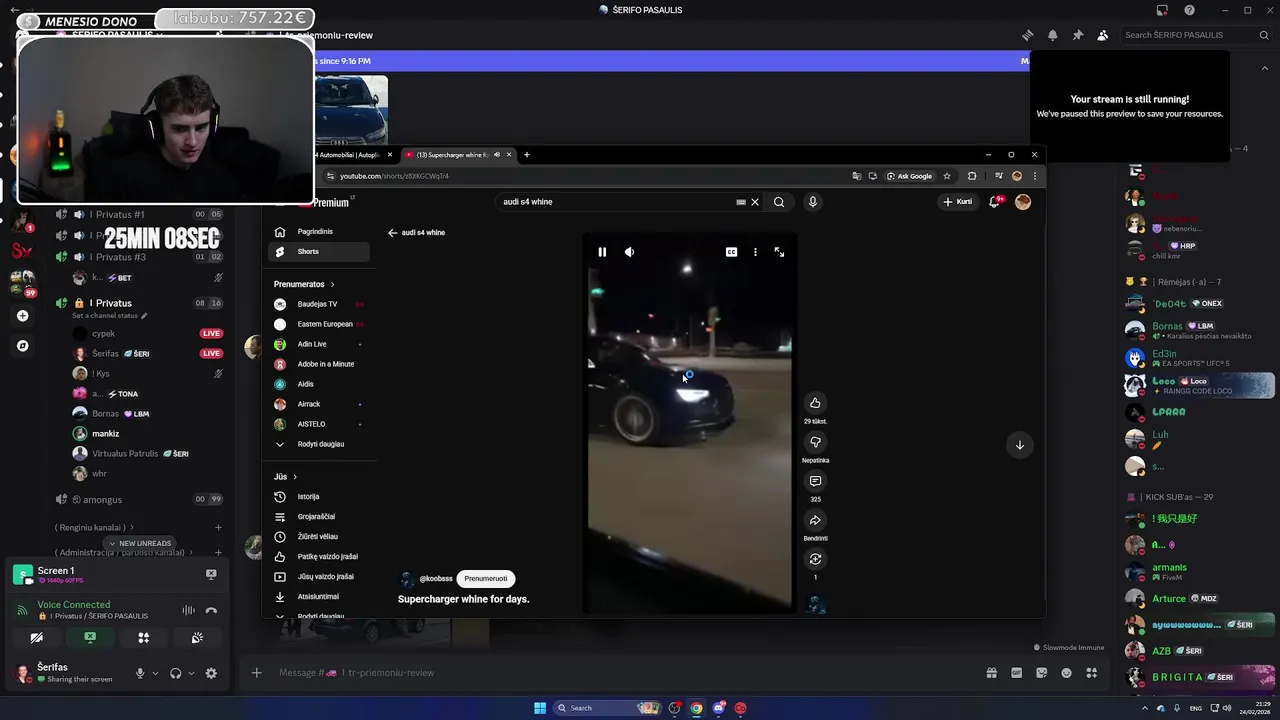Image resolution: width=1280 pixels, height=720 pixels.
Task: Deafen with Discord headphones button
Action: click(x=176, y=673)
